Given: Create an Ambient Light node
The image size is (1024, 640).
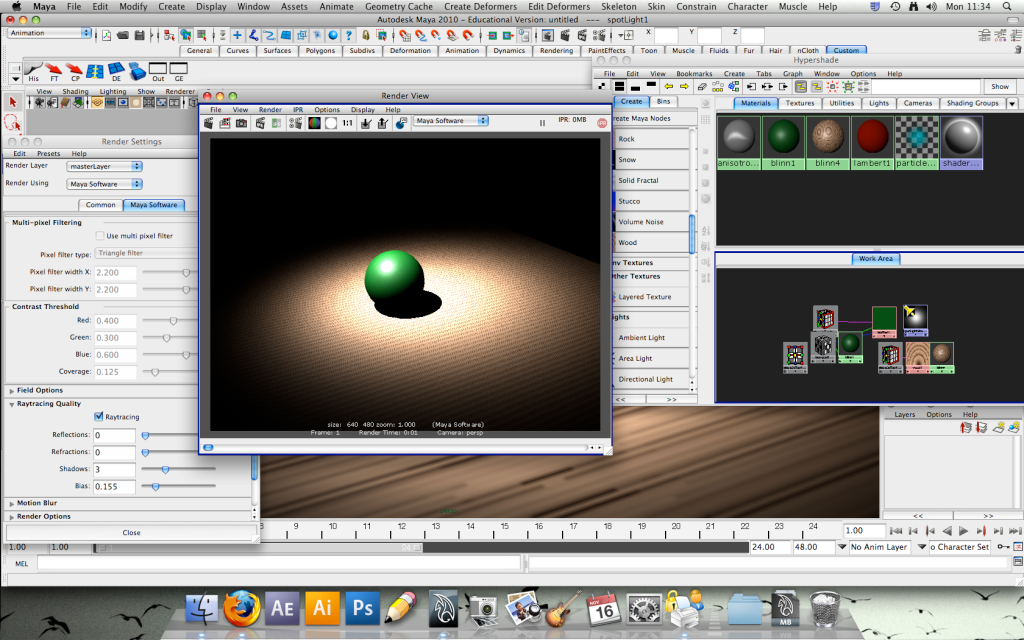Looking at the screenshot, I should point(641,338).
